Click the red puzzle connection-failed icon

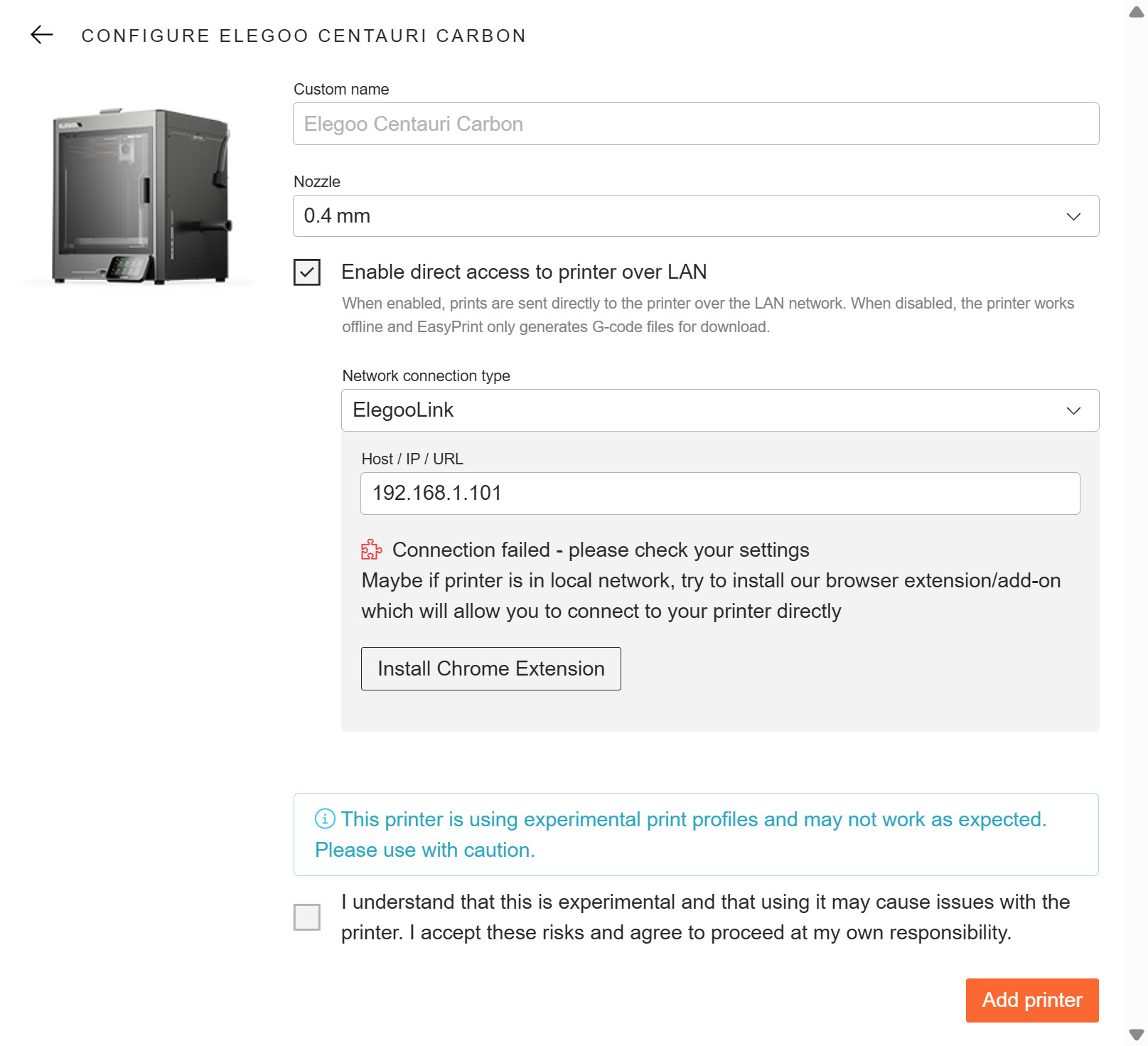[371, 550]
